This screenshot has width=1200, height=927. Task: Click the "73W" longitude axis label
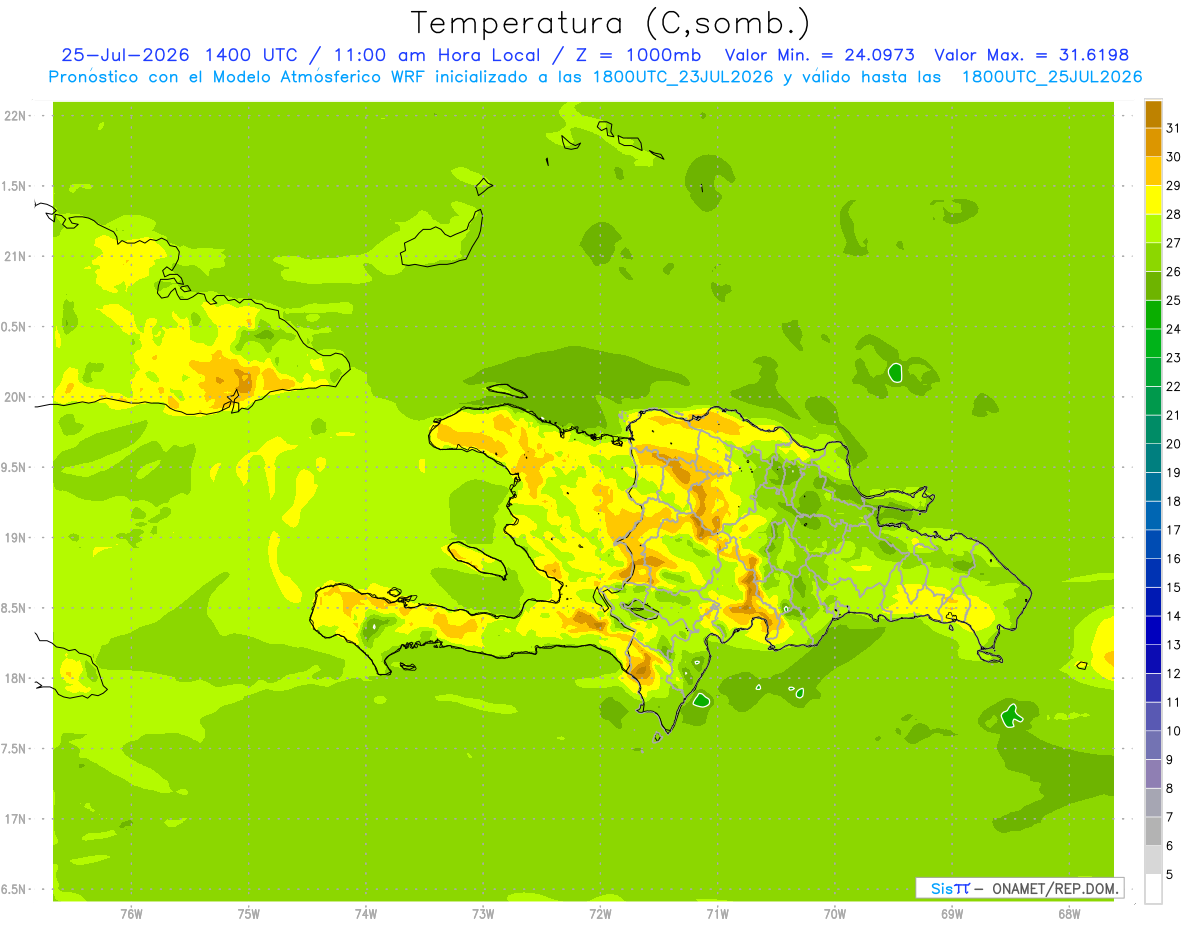pos(483,914)
